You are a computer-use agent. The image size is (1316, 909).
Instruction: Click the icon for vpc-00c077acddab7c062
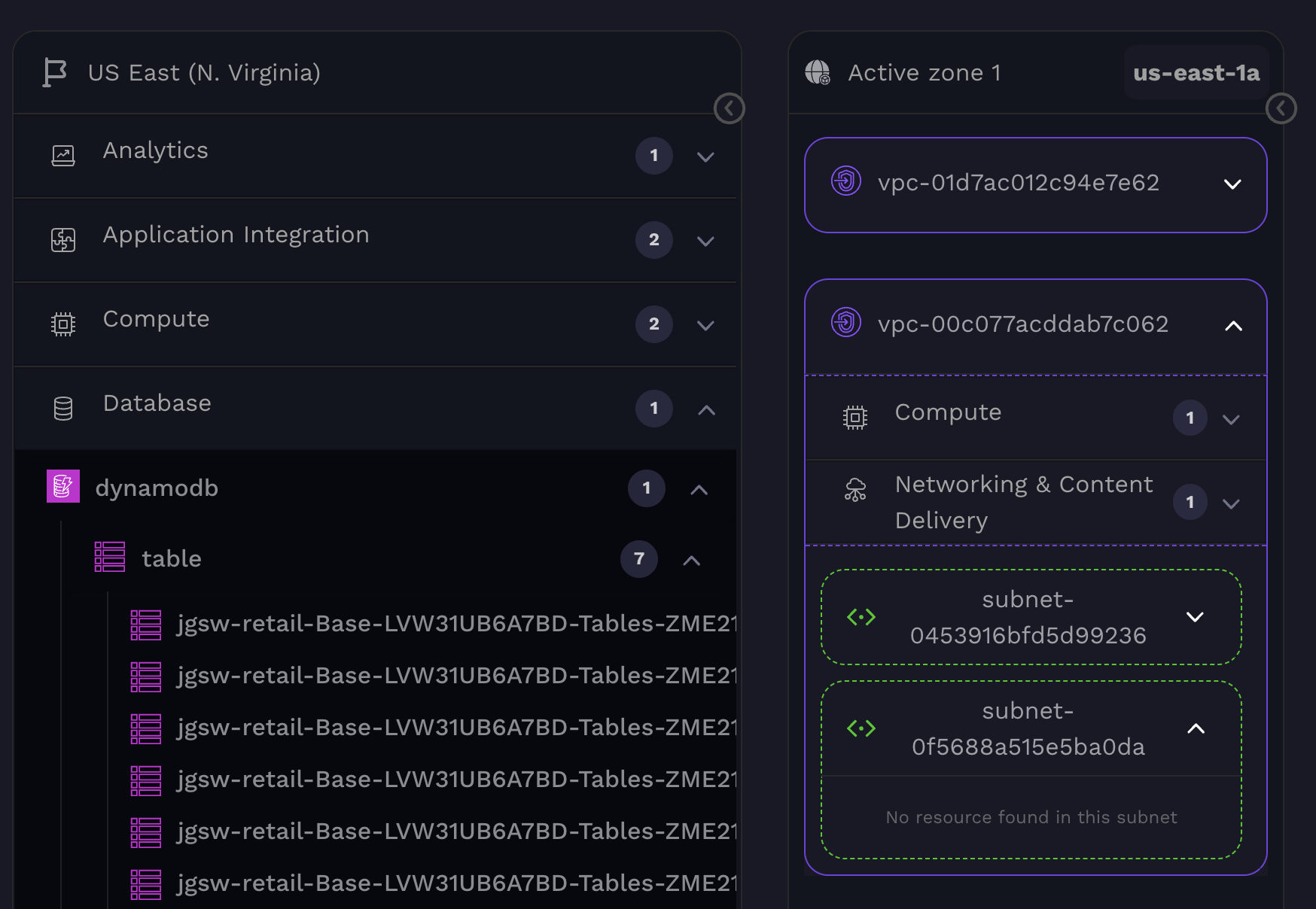pos(846,323)
